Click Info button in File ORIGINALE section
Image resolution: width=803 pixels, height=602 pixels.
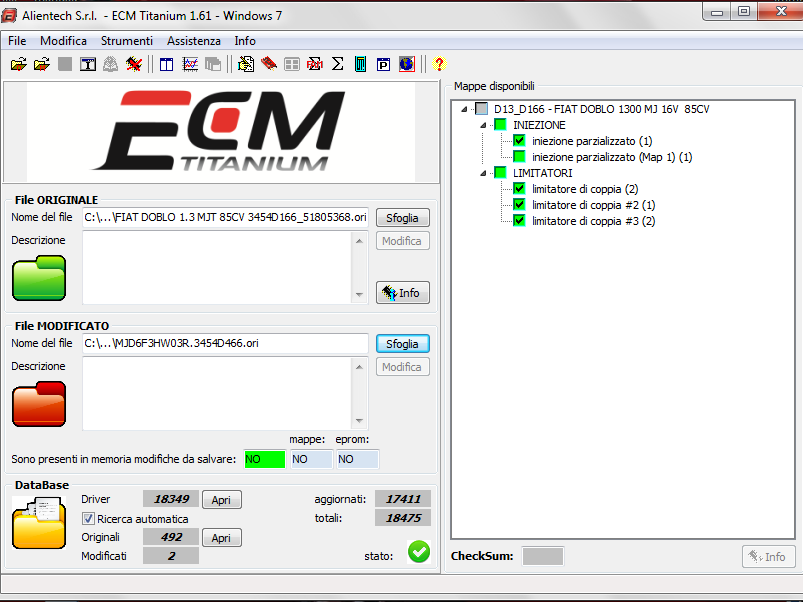[403, 293]
